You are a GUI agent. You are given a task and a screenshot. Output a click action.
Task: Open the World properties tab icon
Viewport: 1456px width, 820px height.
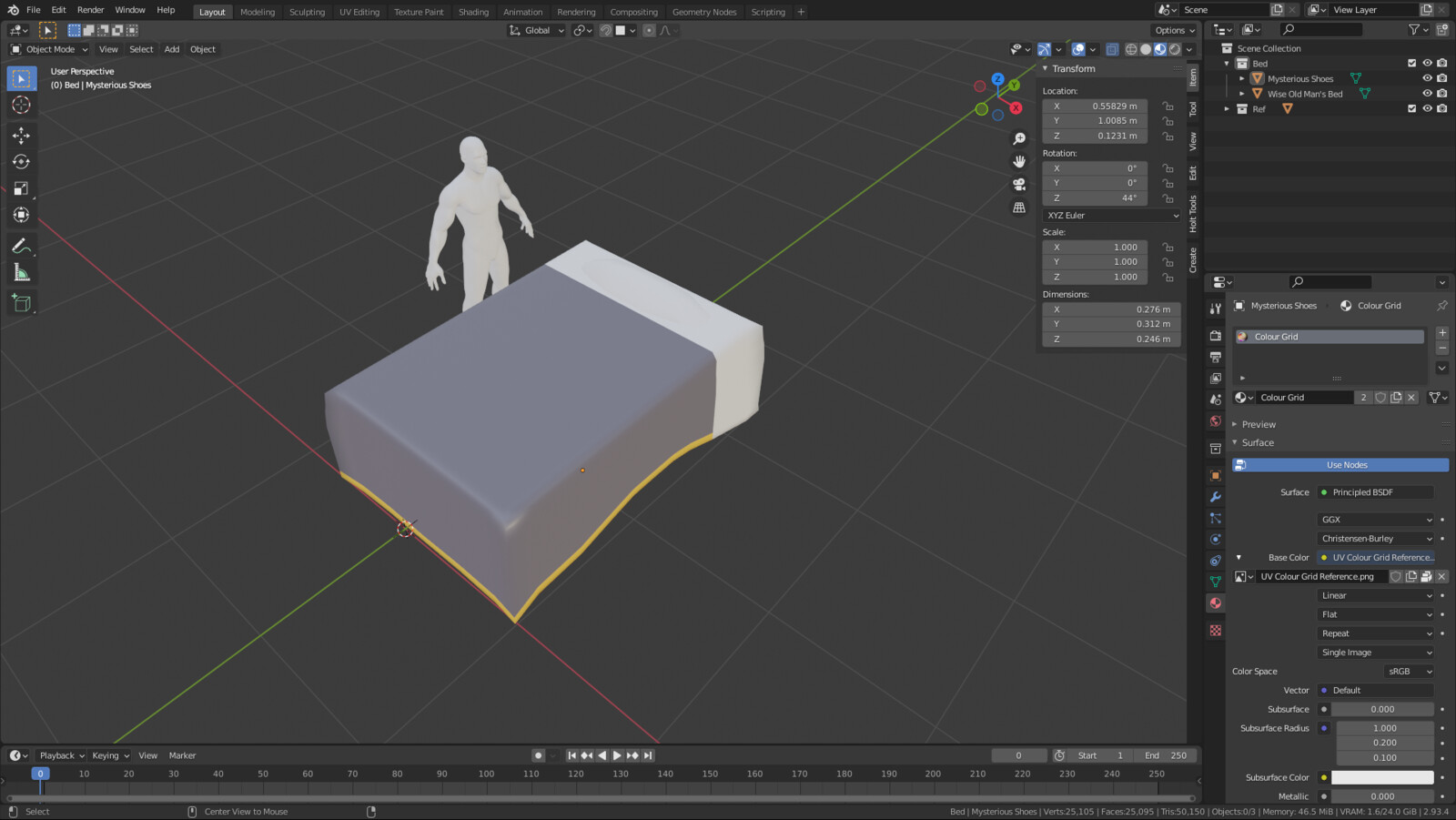[x=1216, y=420]
